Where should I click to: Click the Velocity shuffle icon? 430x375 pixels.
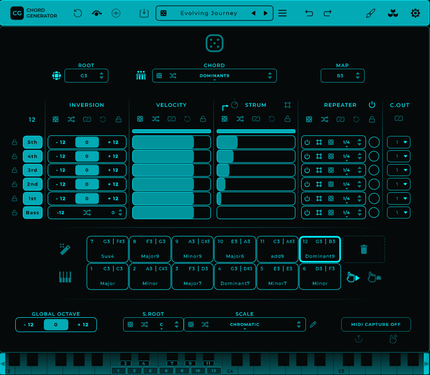(156, 119)
